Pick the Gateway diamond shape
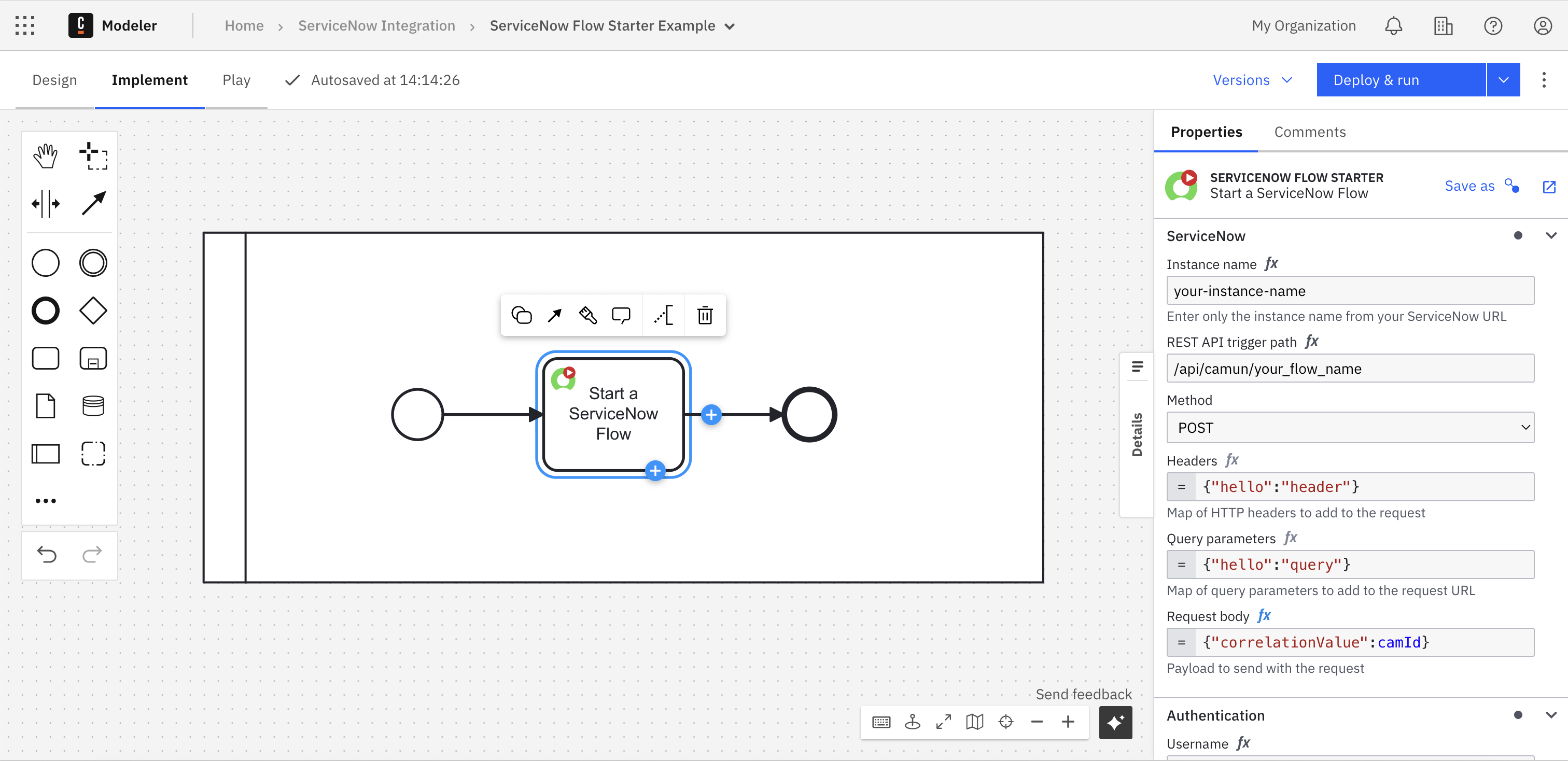Screen dimensions: 1568x761 tap(93, 311)
